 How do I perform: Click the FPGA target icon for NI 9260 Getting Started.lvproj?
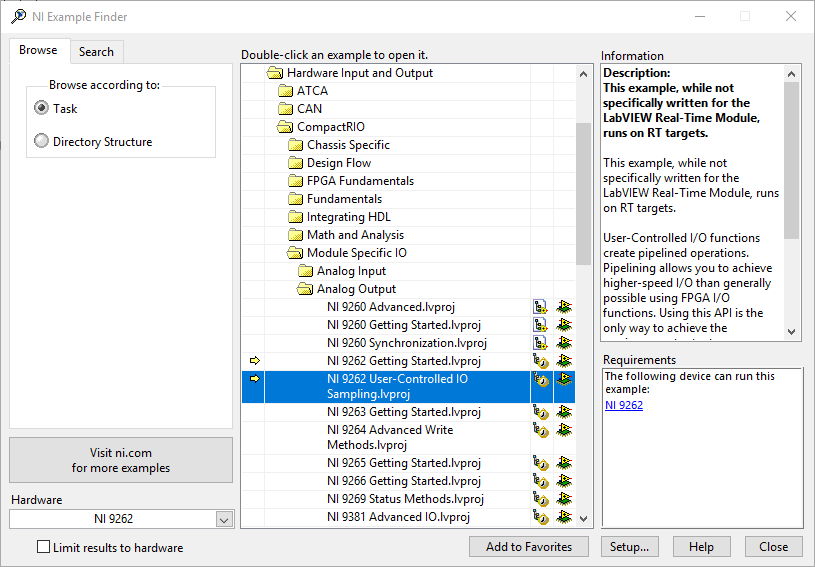coord(564,325)
